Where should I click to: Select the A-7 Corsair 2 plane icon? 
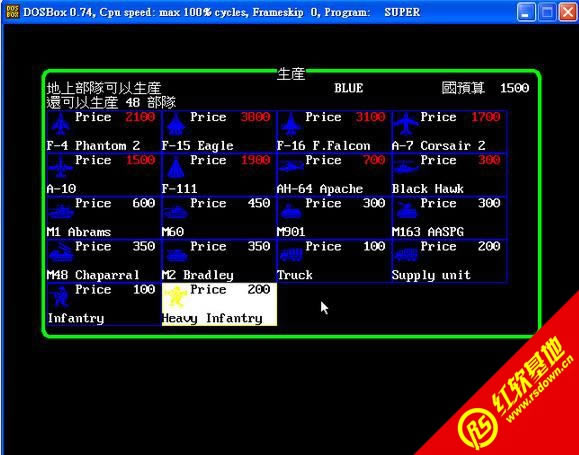(406, 124)
